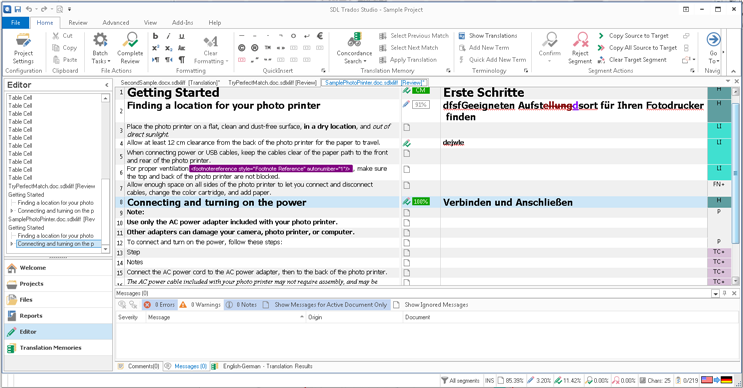Open the Files view in the sidebar
The image size is (743, 388).
tap(58, 299)
